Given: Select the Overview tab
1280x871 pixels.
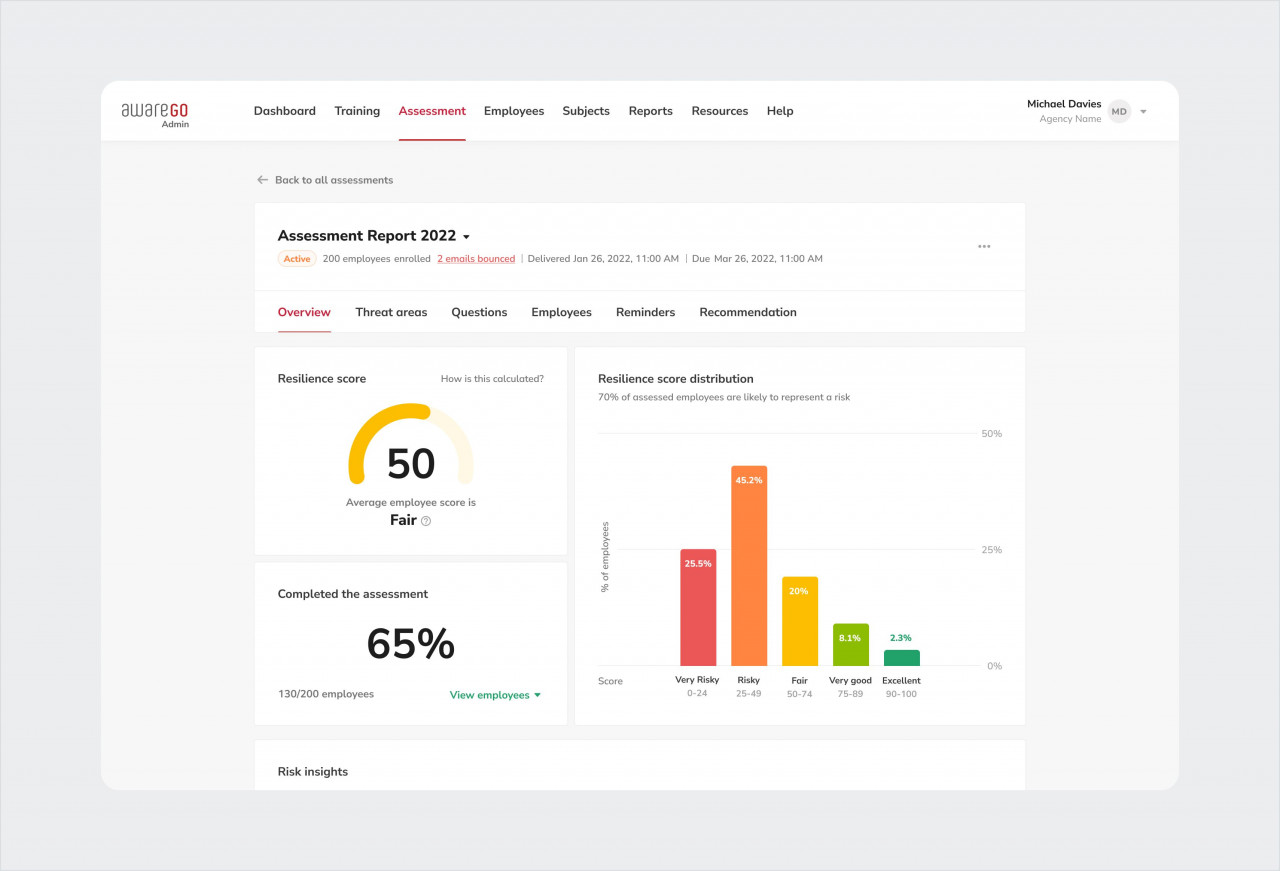Looking at the screenshot, I should point(304,312).
